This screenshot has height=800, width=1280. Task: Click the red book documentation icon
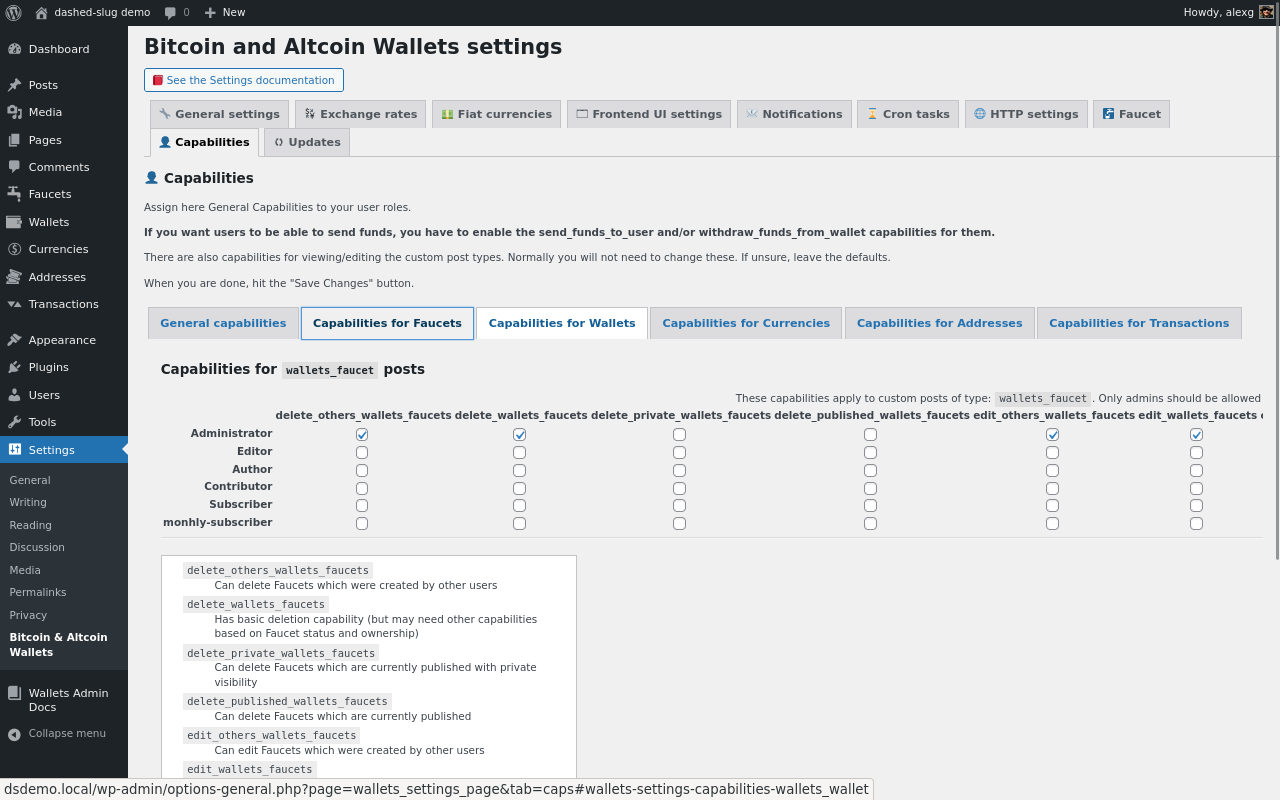pos(158,80)
